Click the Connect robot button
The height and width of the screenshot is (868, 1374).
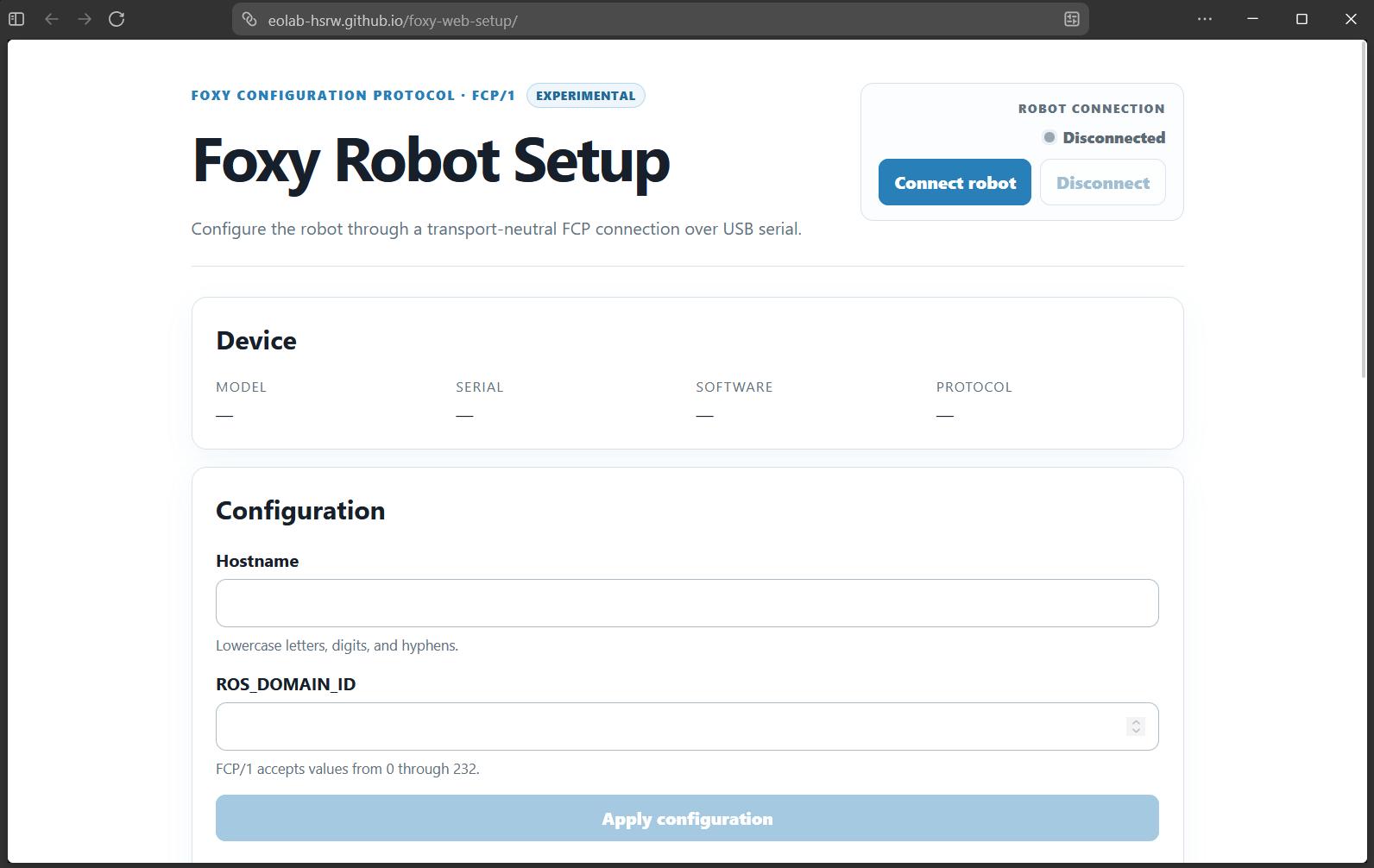pyautogui.click(x=955, y=182)
